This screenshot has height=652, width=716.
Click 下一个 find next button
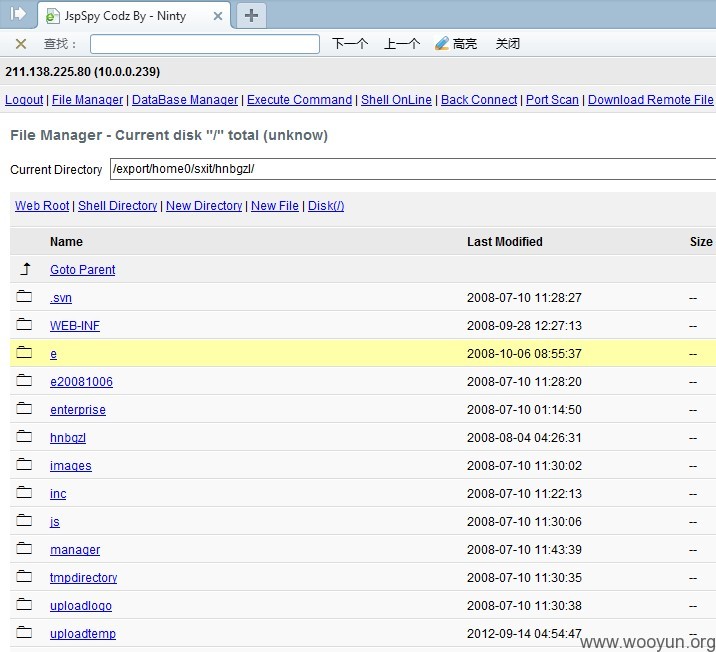(x=349, y=44)
